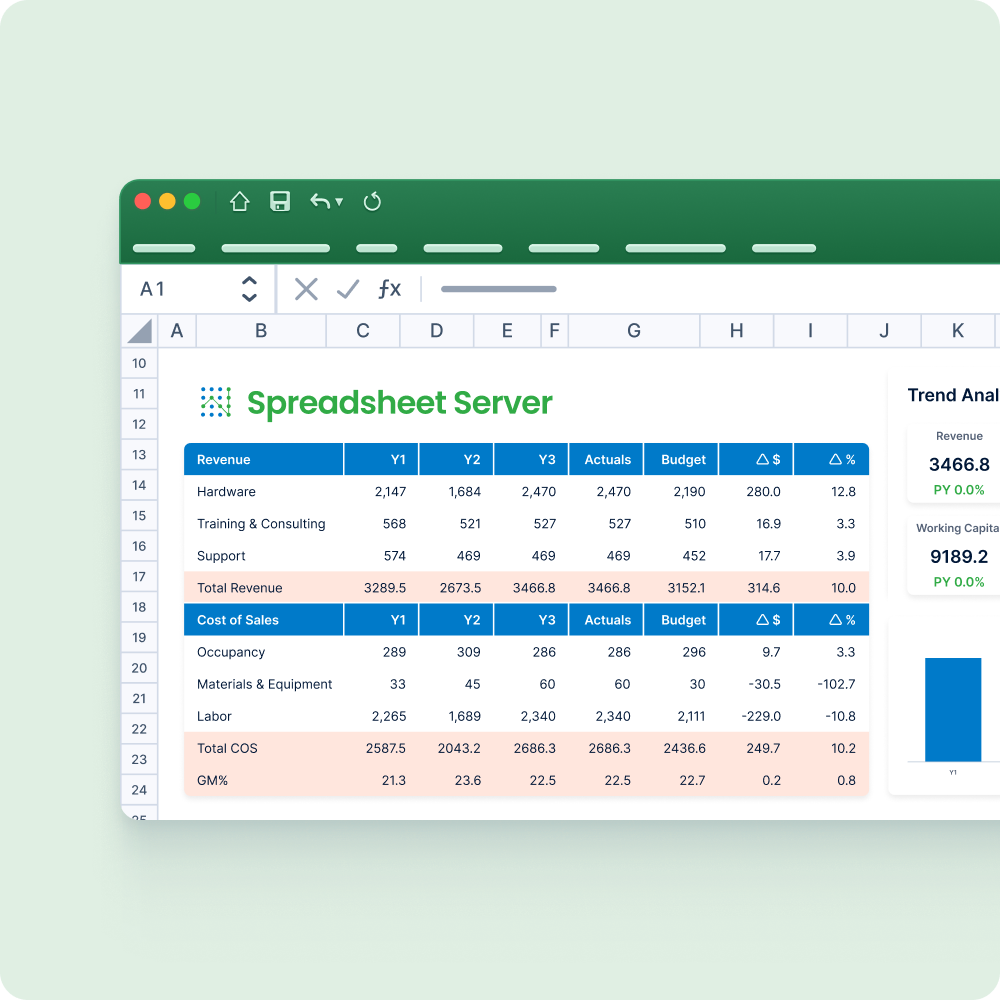The image size is (1000, 1000).
Task: Click the Spreadsheet Server dotted logo icon
Action: tap(215, 401)
